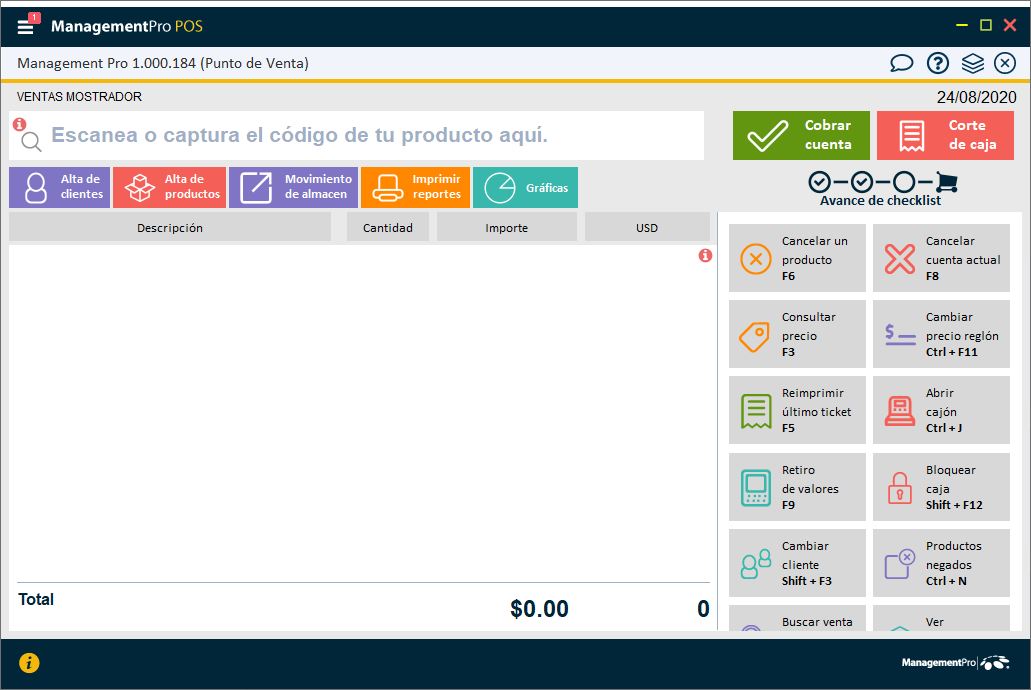Click the ManagementPro POS title text
Image resolution: width=1031 pixels, height=690 pixels.
pos(127,26)
